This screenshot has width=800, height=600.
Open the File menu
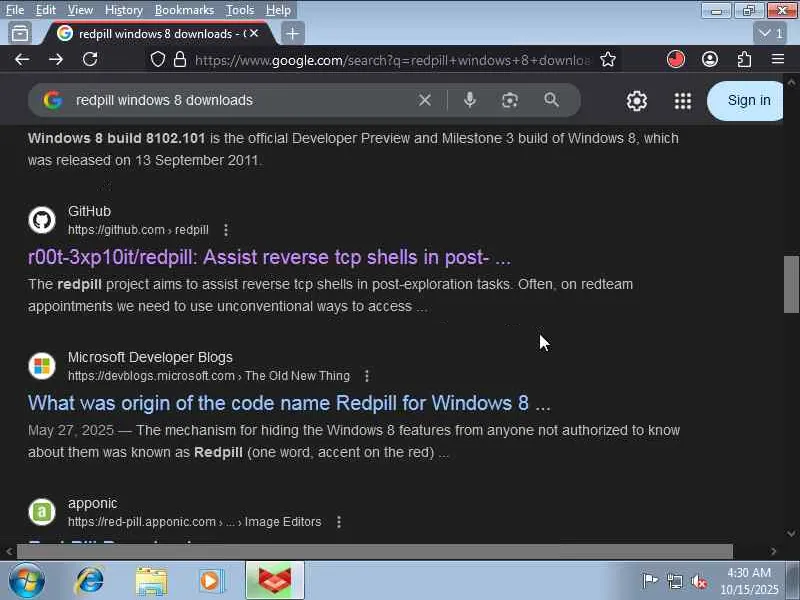(x=15, y=10)
